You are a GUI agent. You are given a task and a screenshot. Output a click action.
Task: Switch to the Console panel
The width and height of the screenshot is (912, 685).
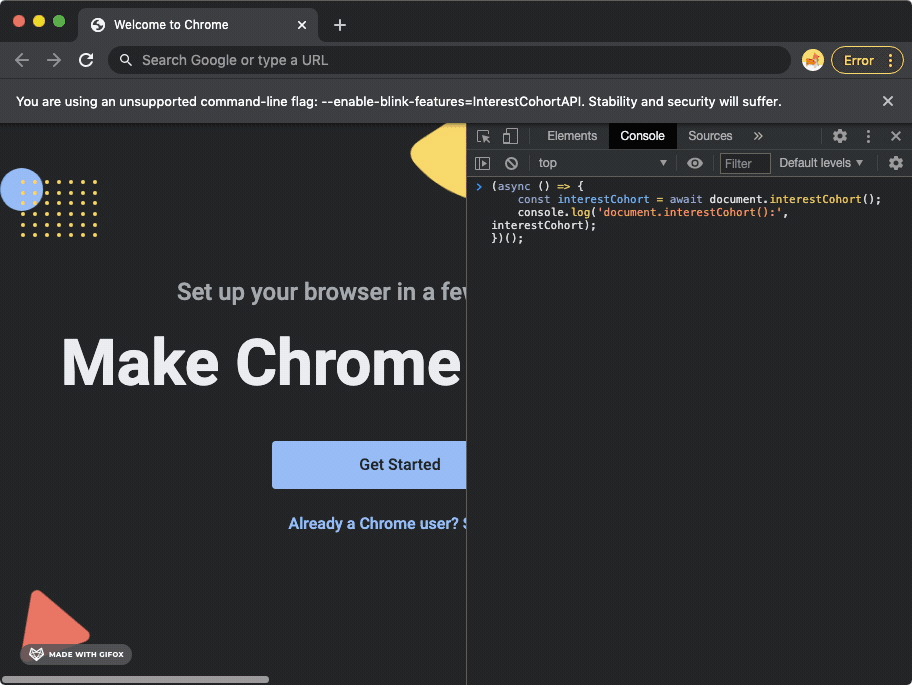pos(642,136)
